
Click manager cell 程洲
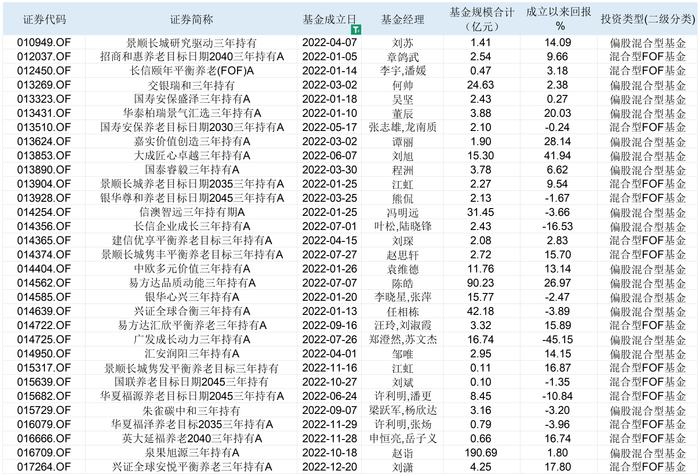pyautogui.click(x=402, y=170)
